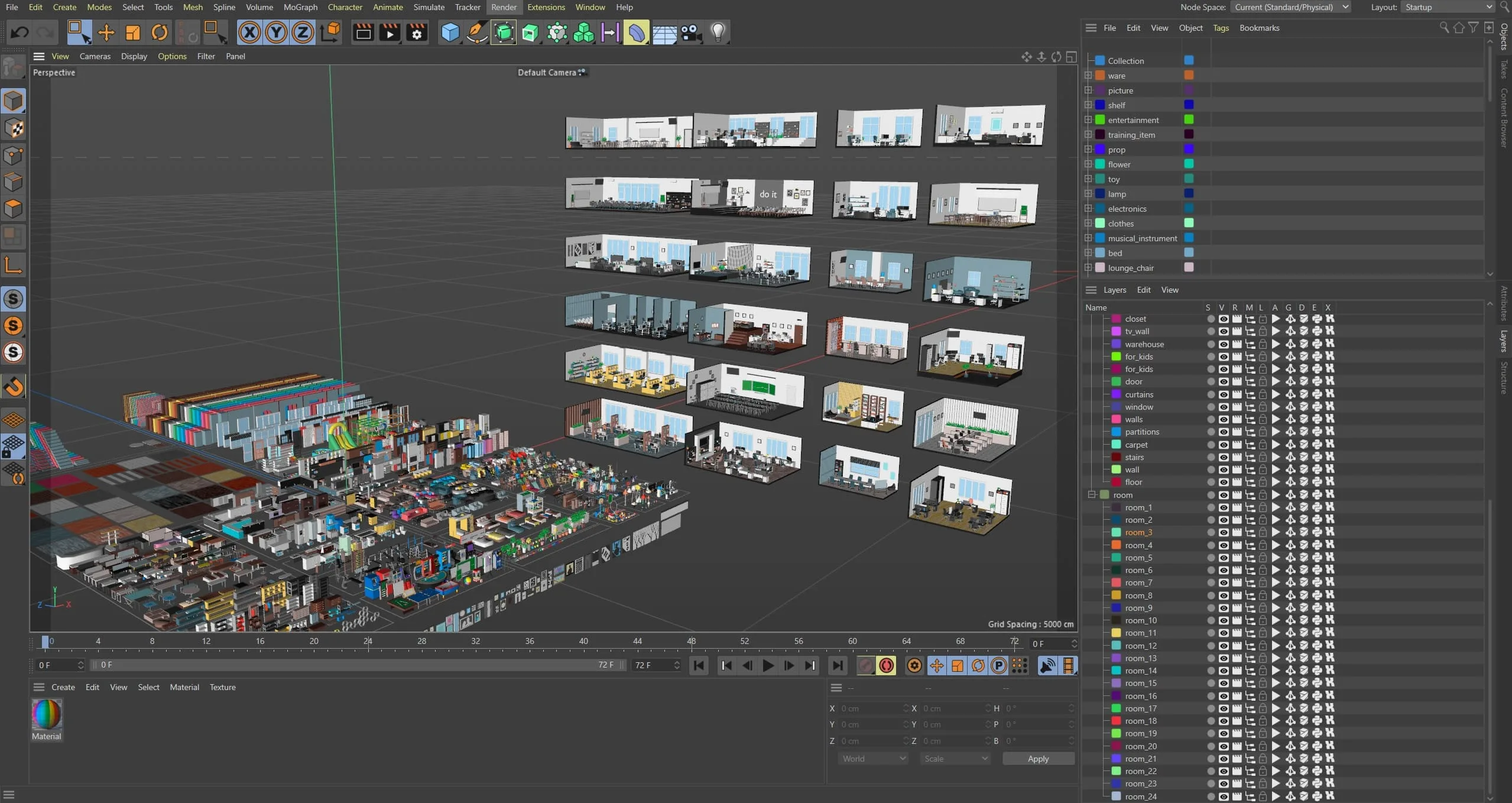Activate the Rotate tool

[x=160, y=32]
